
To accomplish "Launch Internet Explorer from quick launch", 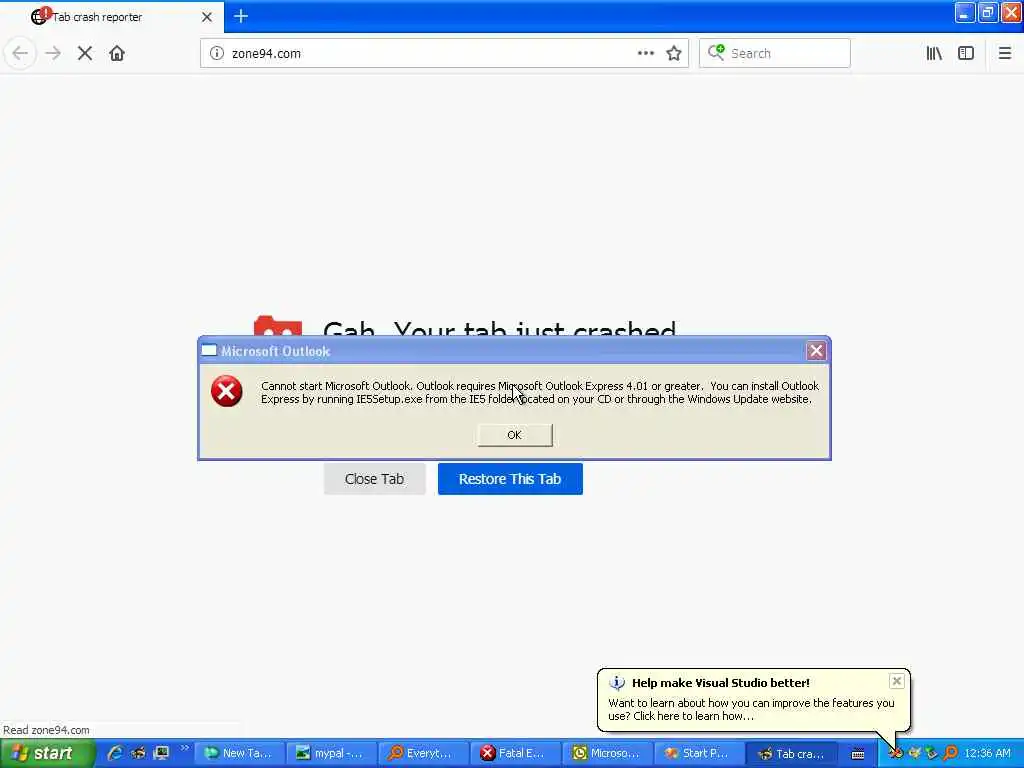I will (x=115, y=753).
